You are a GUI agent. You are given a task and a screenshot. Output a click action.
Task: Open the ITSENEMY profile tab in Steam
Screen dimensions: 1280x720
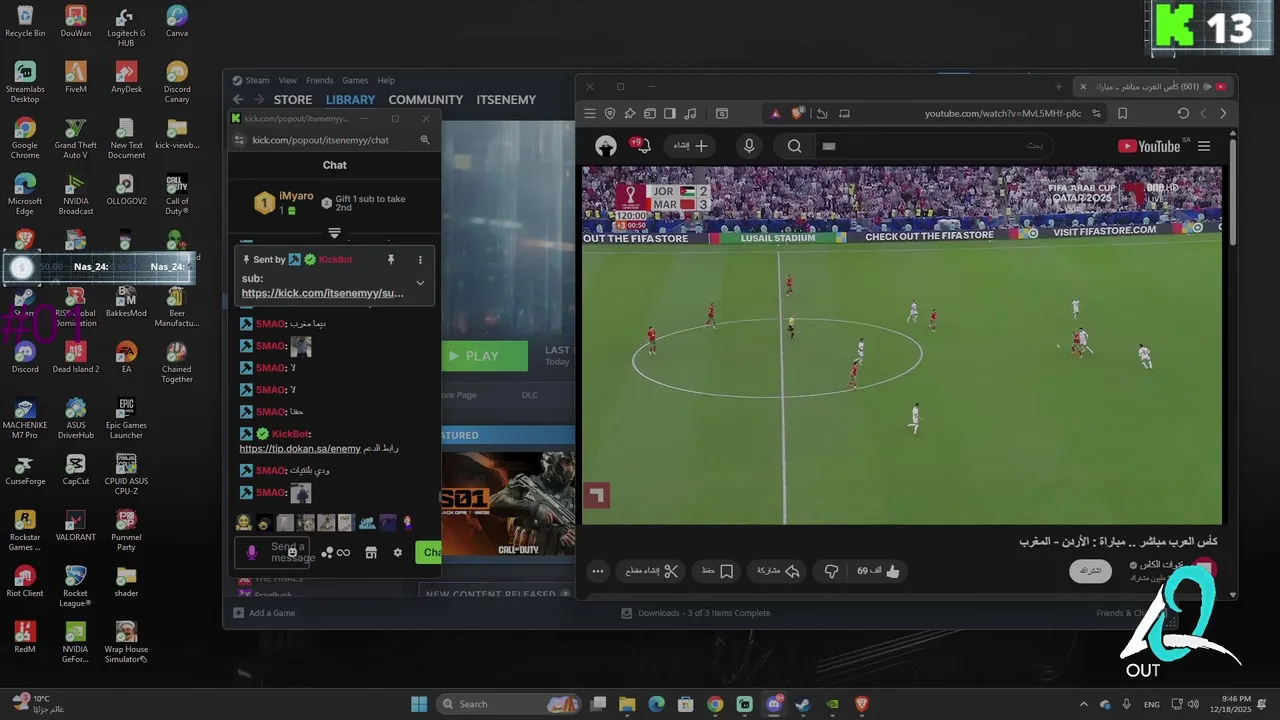click(506, 100)
